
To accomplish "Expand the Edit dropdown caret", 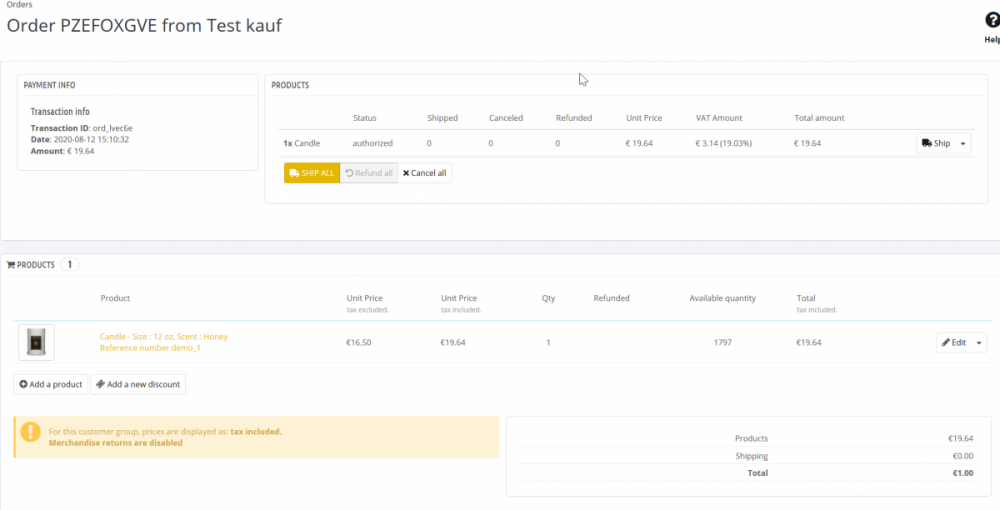I will tap(979, 343).
